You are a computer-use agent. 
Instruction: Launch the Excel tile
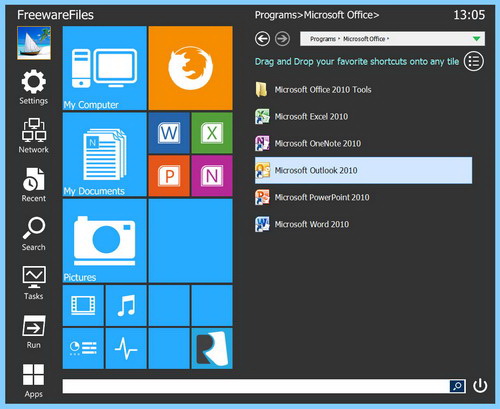coord(212,133)
